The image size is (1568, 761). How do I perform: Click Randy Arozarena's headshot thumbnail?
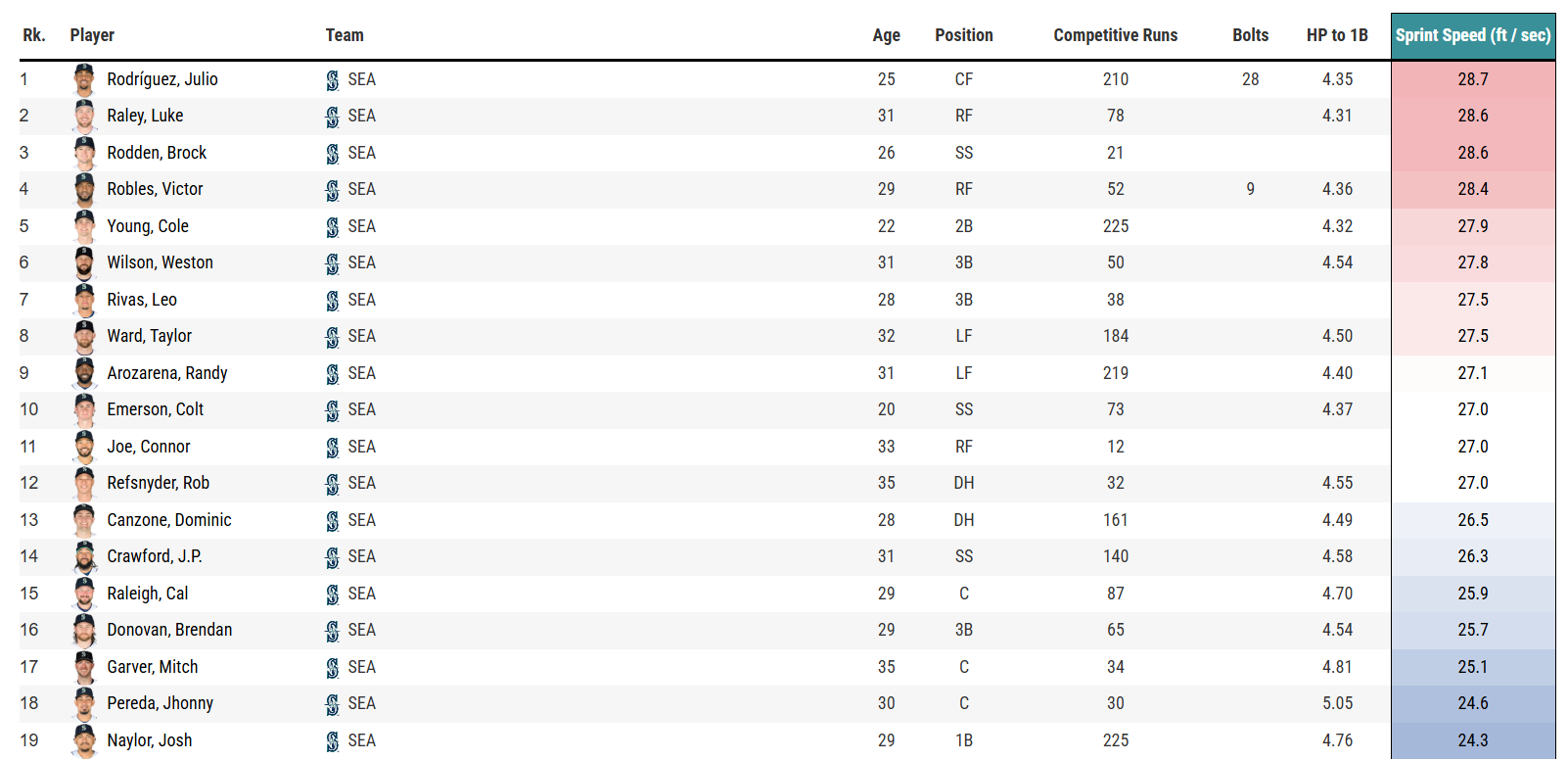(85, 373)
